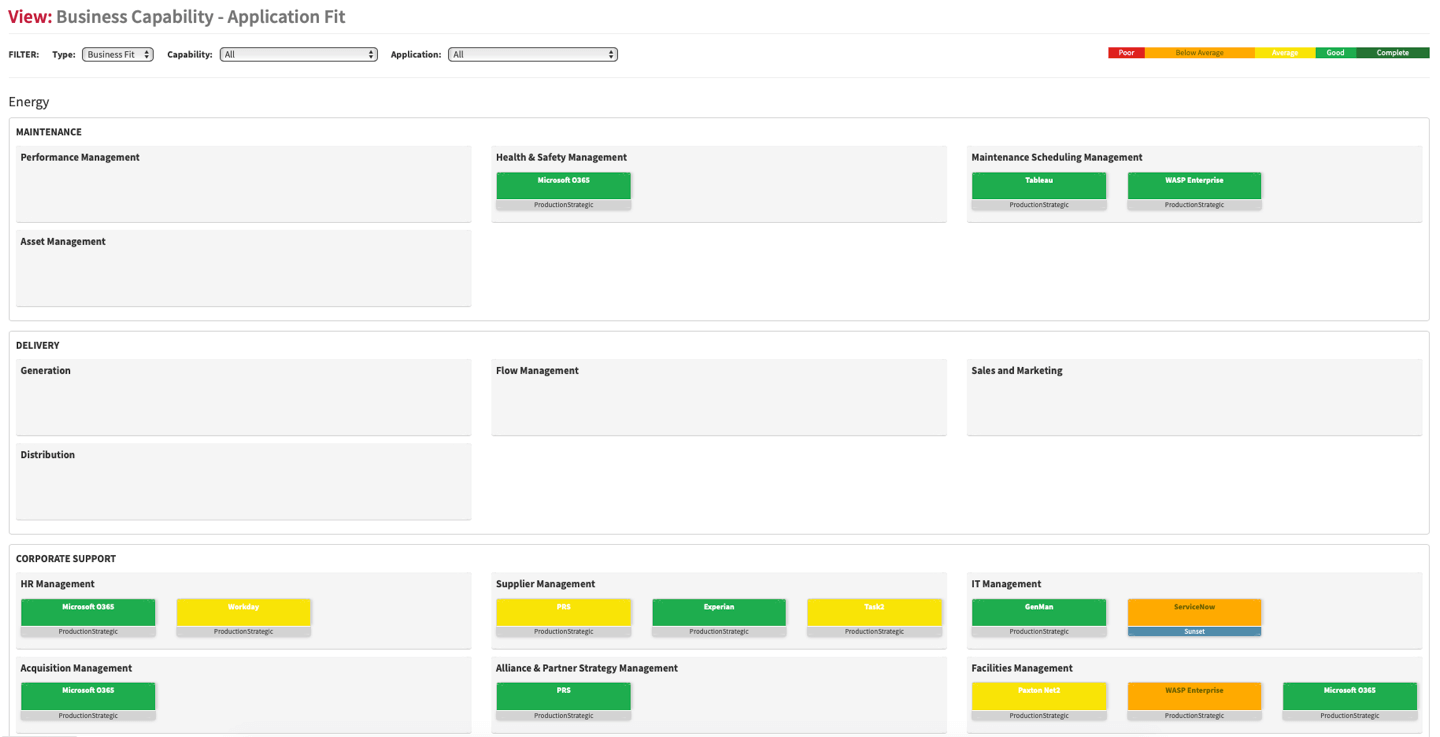Select the Generation capability heading
Image resolution: width=1440 pixels, height=737 pixels.
[x=46, y=371]
